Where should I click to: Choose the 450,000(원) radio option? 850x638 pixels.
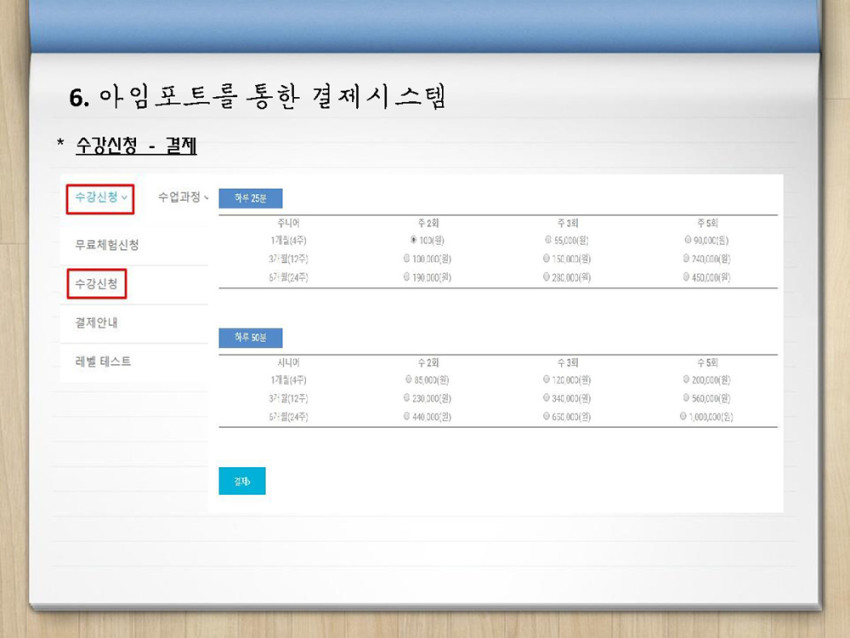(x=686, y=277)
